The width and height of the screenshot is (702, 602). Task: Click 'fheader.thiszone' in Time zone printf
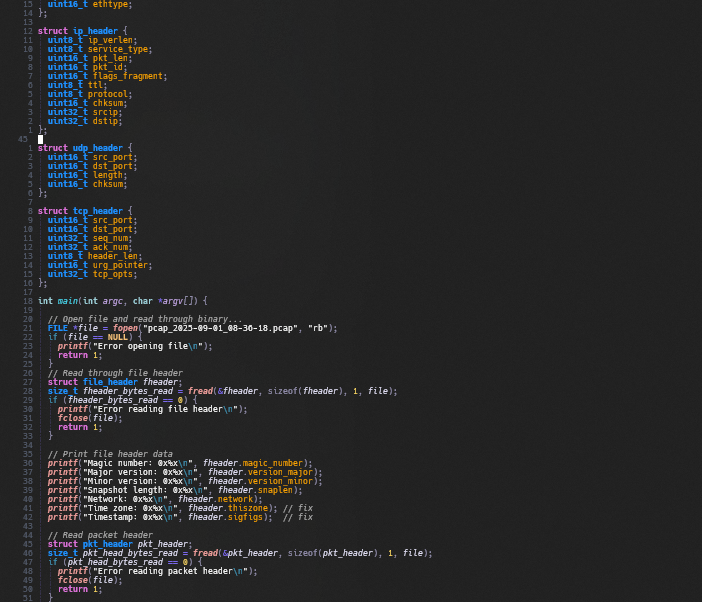227,508
